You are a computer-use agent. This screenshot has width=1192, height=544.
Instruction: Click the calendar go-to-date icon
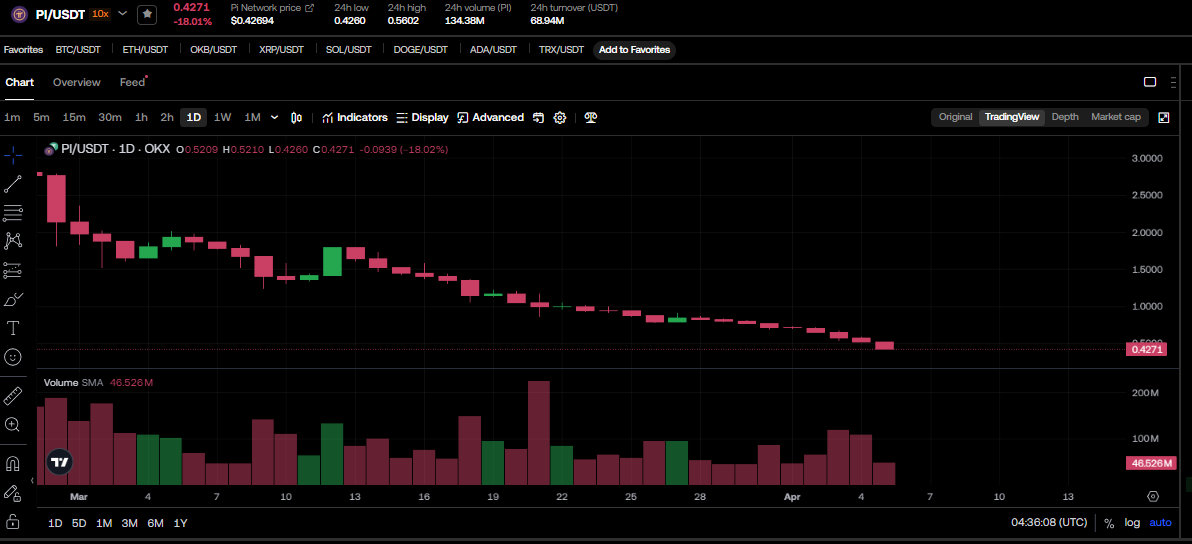[x=538, y=118]
